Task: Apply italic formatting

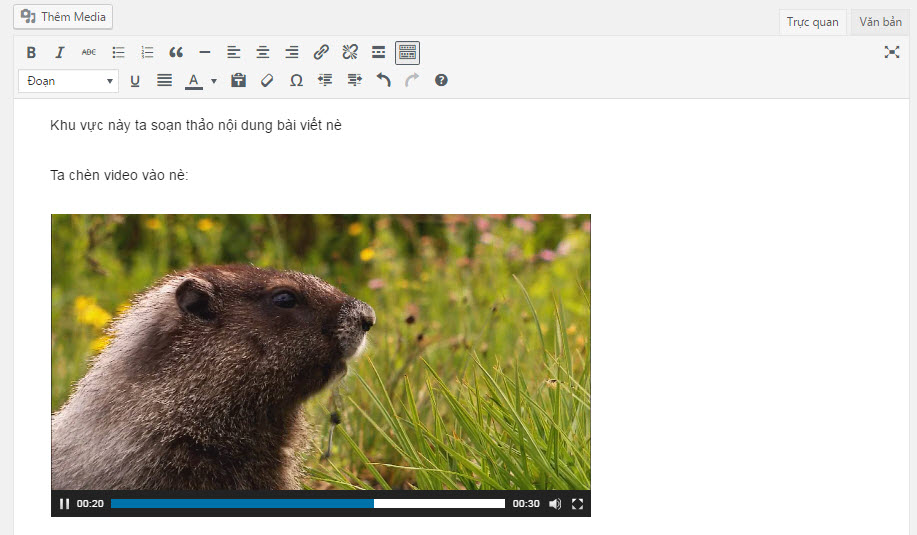Action: click(x=60, y=53)
